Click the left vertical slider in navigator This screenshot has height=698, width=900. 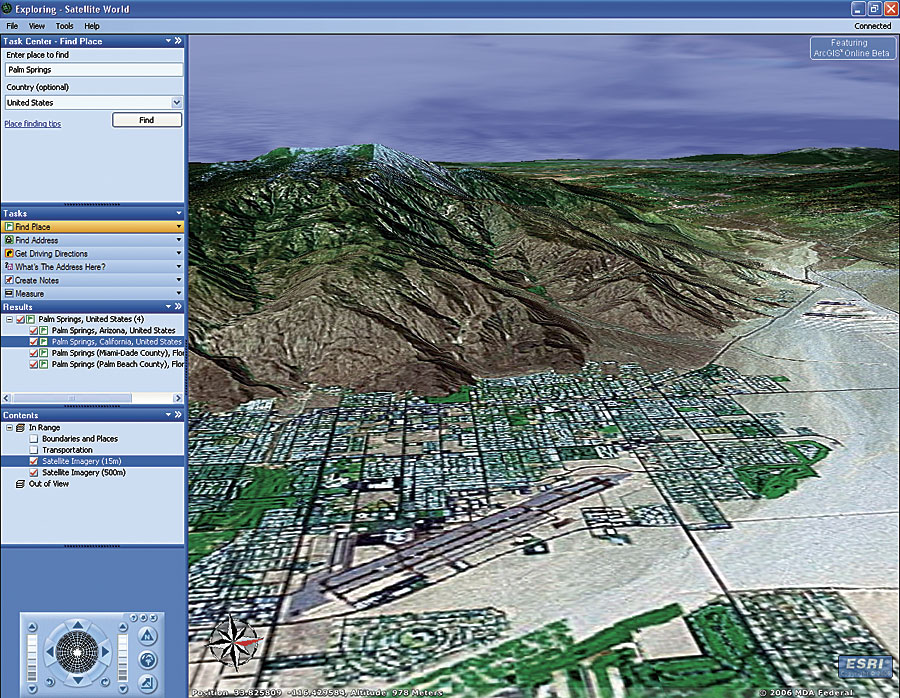32,658
